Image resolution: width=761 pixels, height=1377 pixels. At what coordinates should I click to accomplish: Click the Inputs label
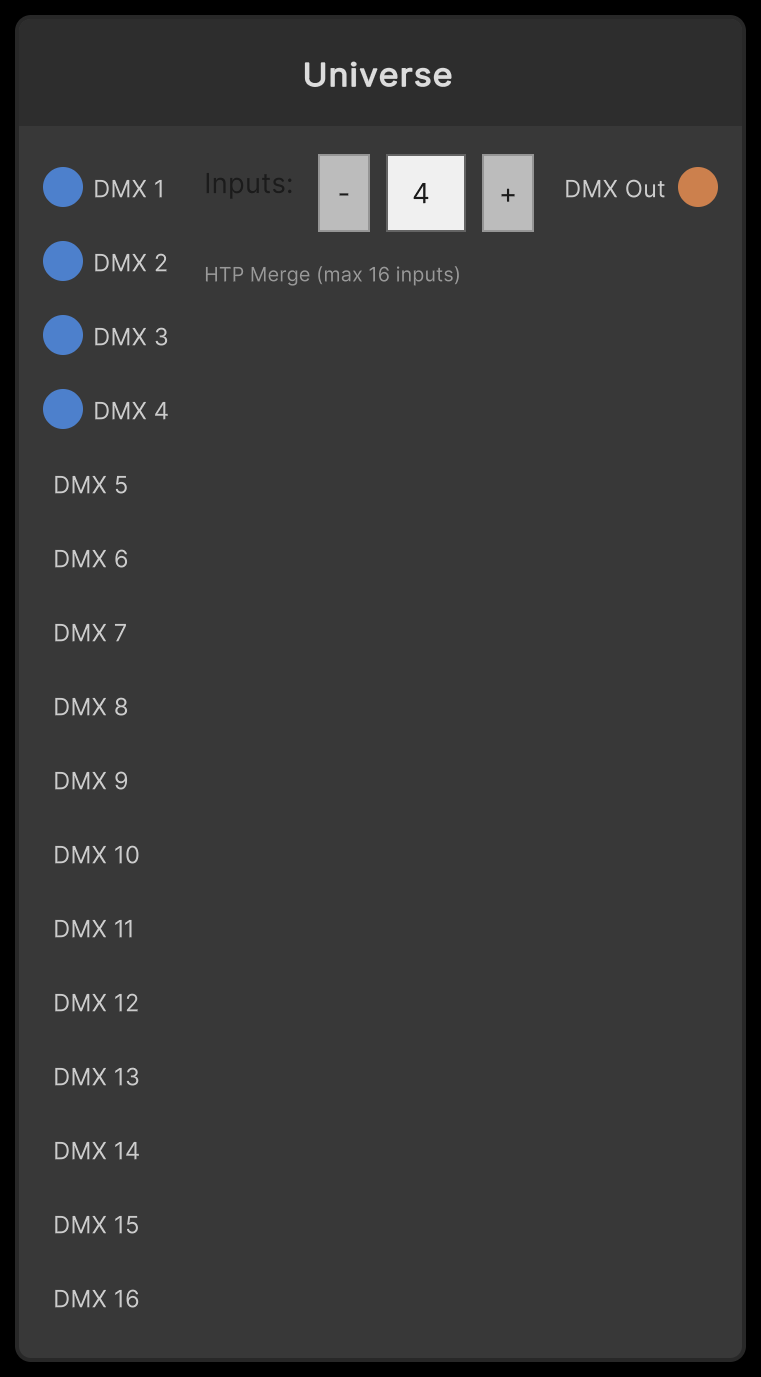point(249,184)
